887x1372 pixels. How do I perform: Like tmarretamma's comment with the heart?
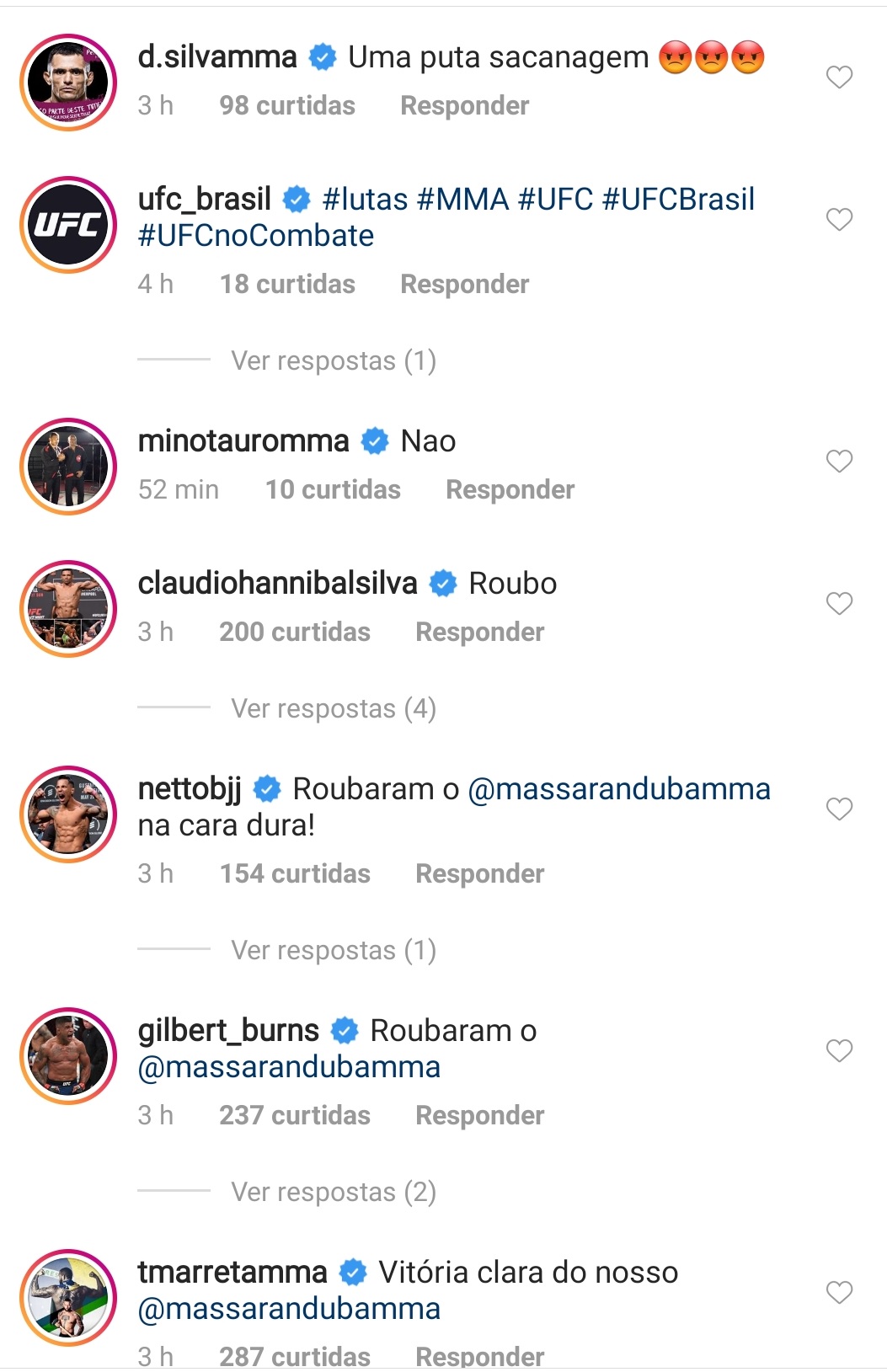point(839,1293)
